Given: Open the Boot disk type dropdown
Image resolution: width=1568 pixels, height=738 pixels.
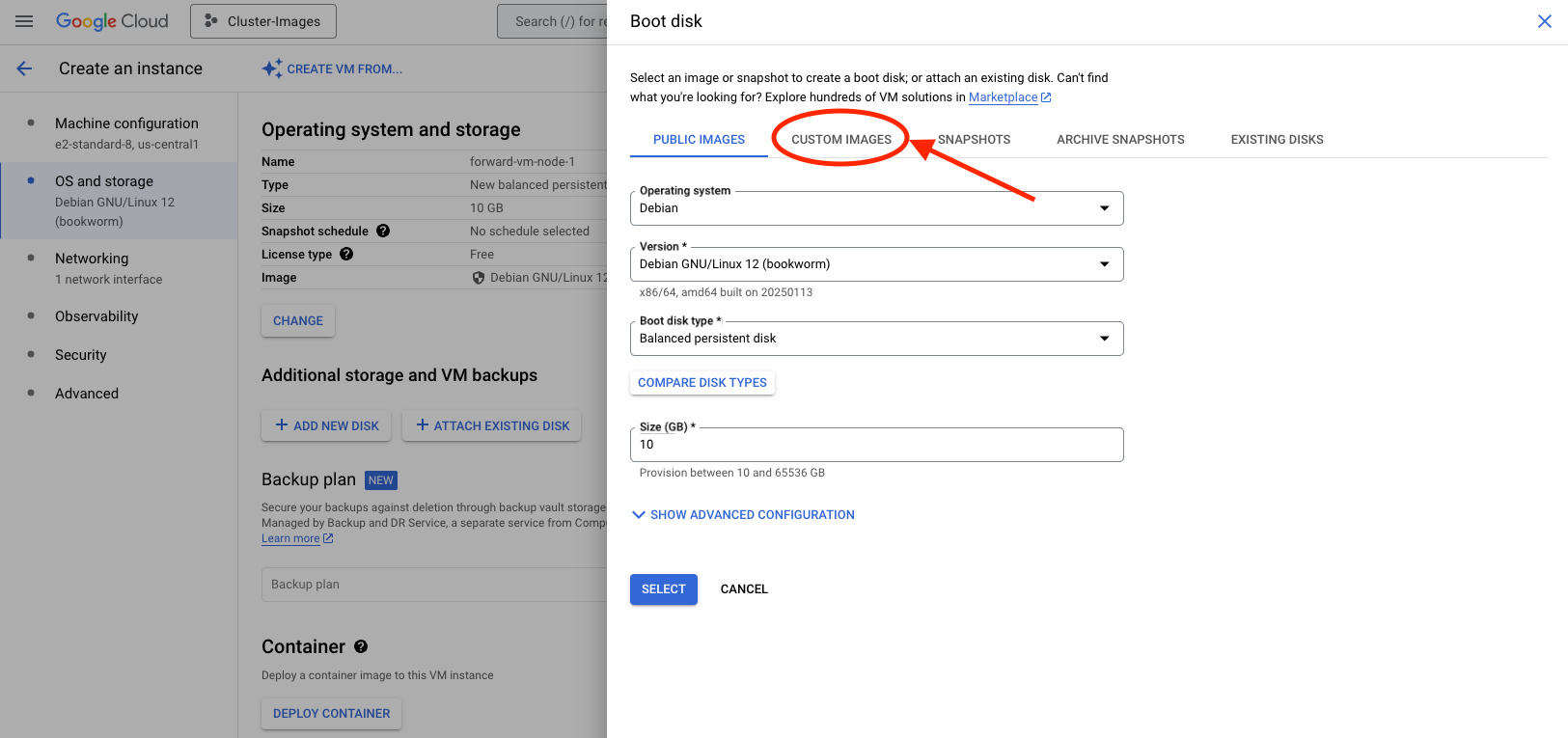Looking at the screenshot, I should pyautogui.click(x=875, y=339).
